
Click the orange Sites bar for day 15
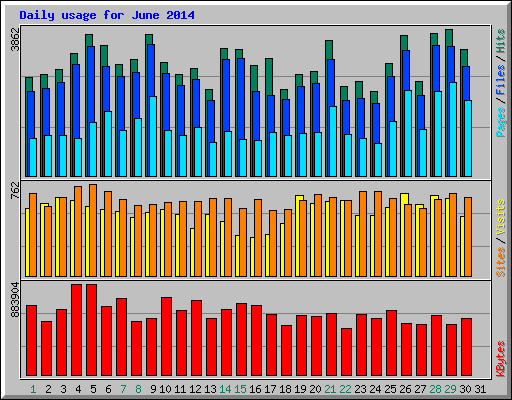point(243,242)
